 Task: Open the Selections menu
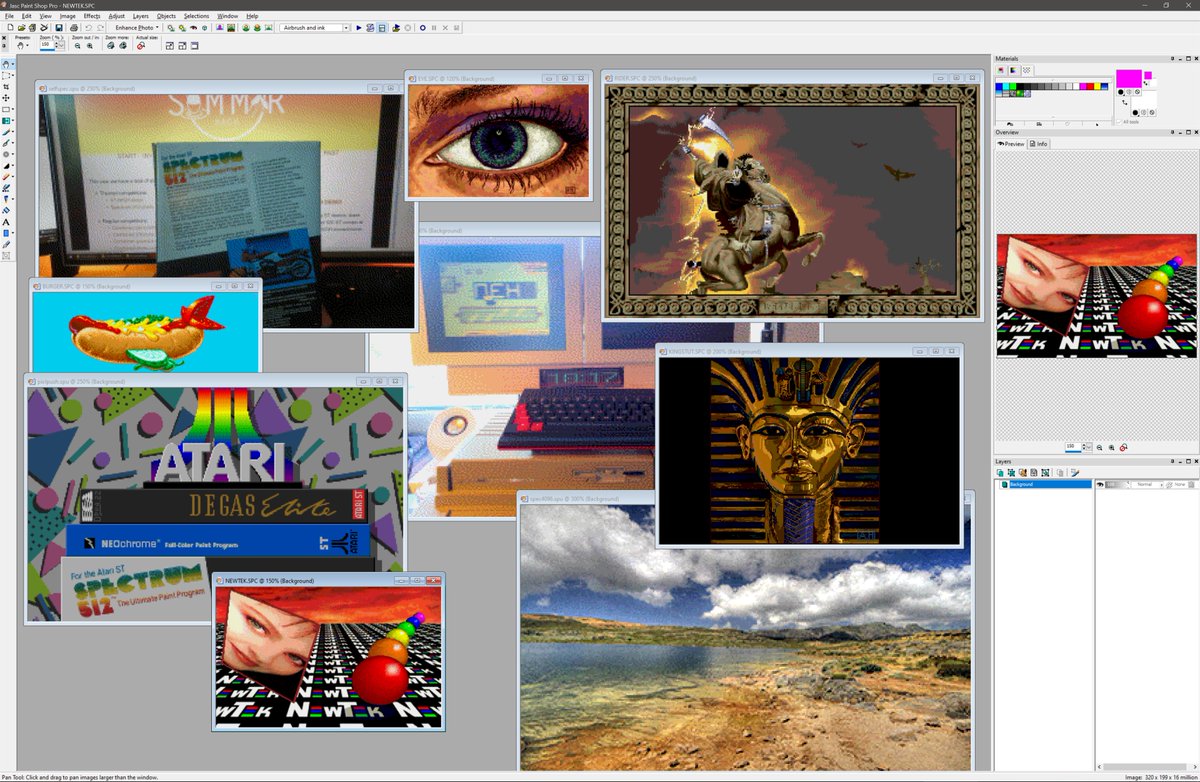point(196,16)
